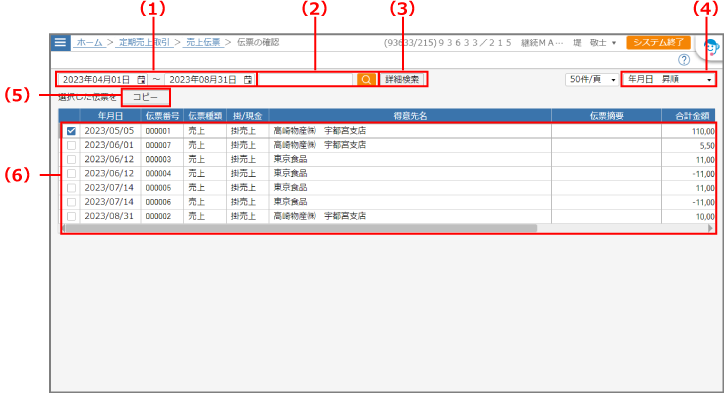Open the start date calendar picker
This screenshot has width=724, height=393.
coord(141,80)
